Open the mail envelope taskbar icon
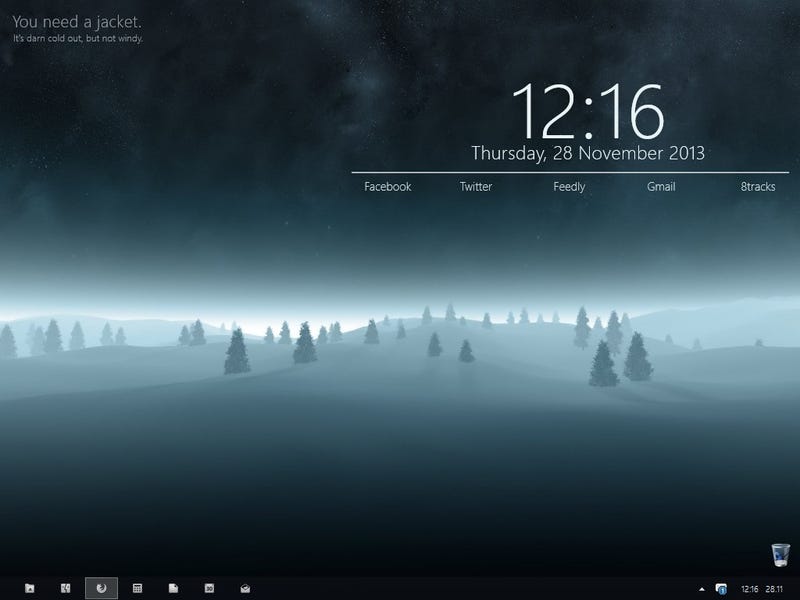 [245, 588]
